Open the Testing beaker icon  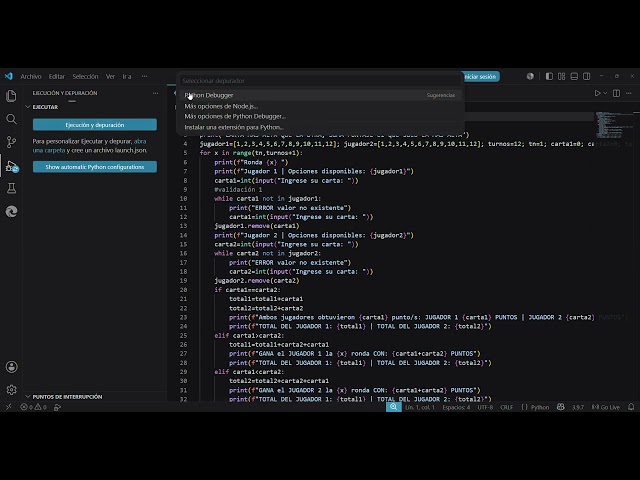[x=11, y=188]
